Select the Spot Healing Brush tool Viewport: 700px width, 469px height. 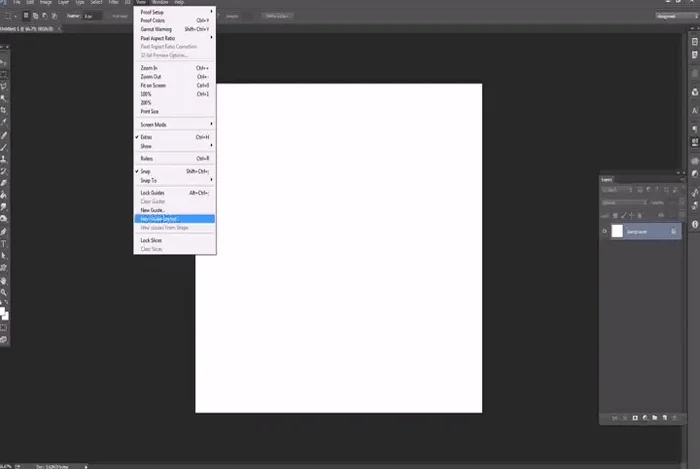tap(4, 135)
